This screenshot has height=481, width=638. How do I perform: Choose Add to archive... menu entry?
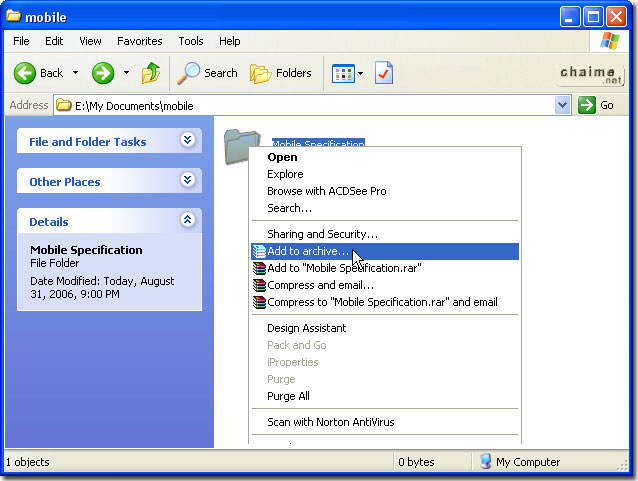[x=308, y=251]
